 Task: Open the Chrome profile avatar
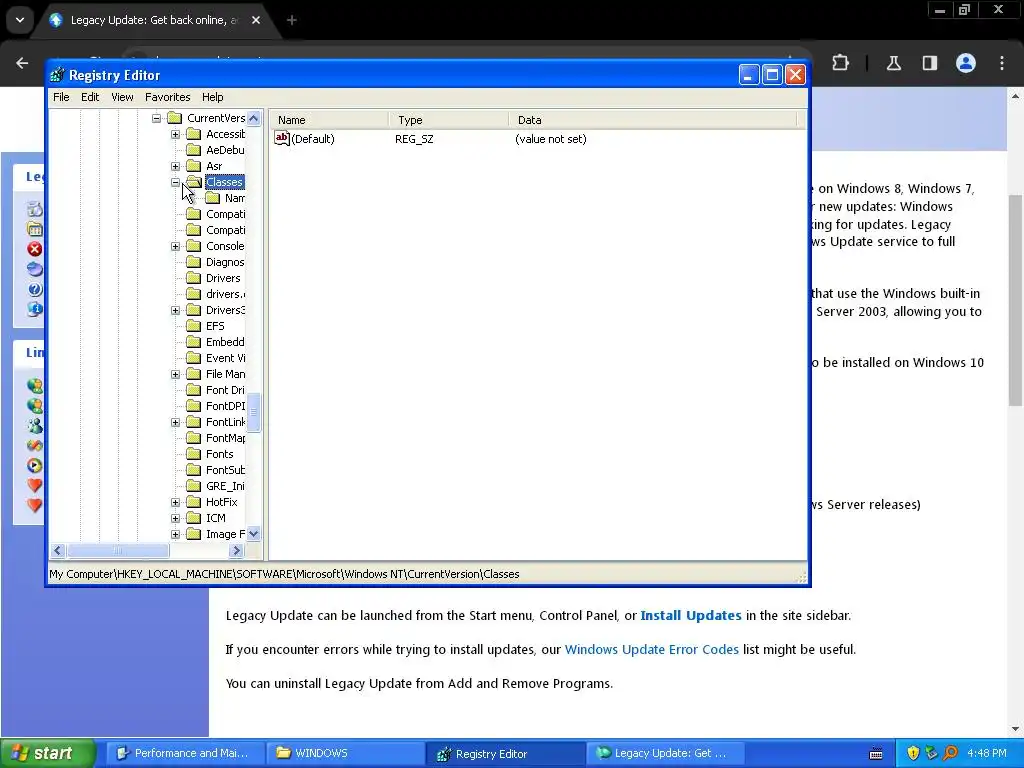pos(966,63)
